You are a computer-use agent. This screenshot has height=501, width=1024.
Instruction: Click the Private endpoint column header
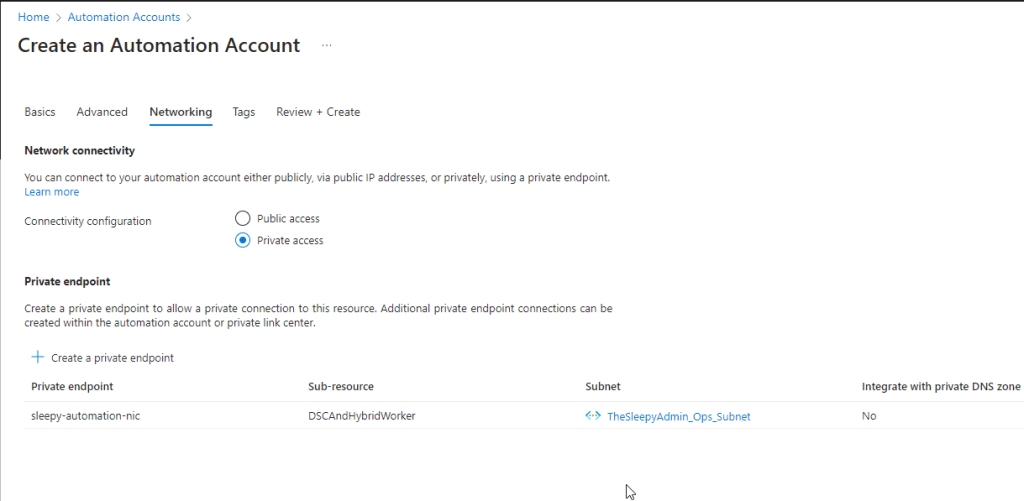[72, 386]
